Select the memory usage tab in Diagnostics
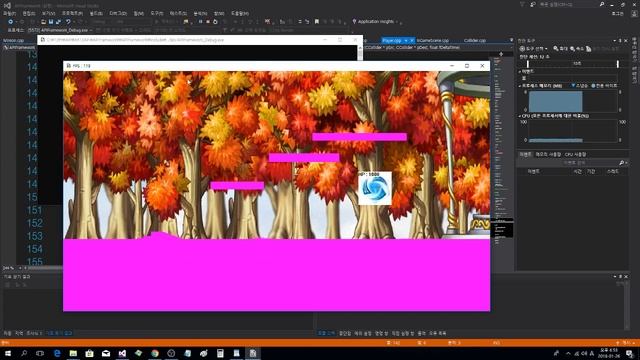This screenshot has width=640, height=360. (548, 154)
